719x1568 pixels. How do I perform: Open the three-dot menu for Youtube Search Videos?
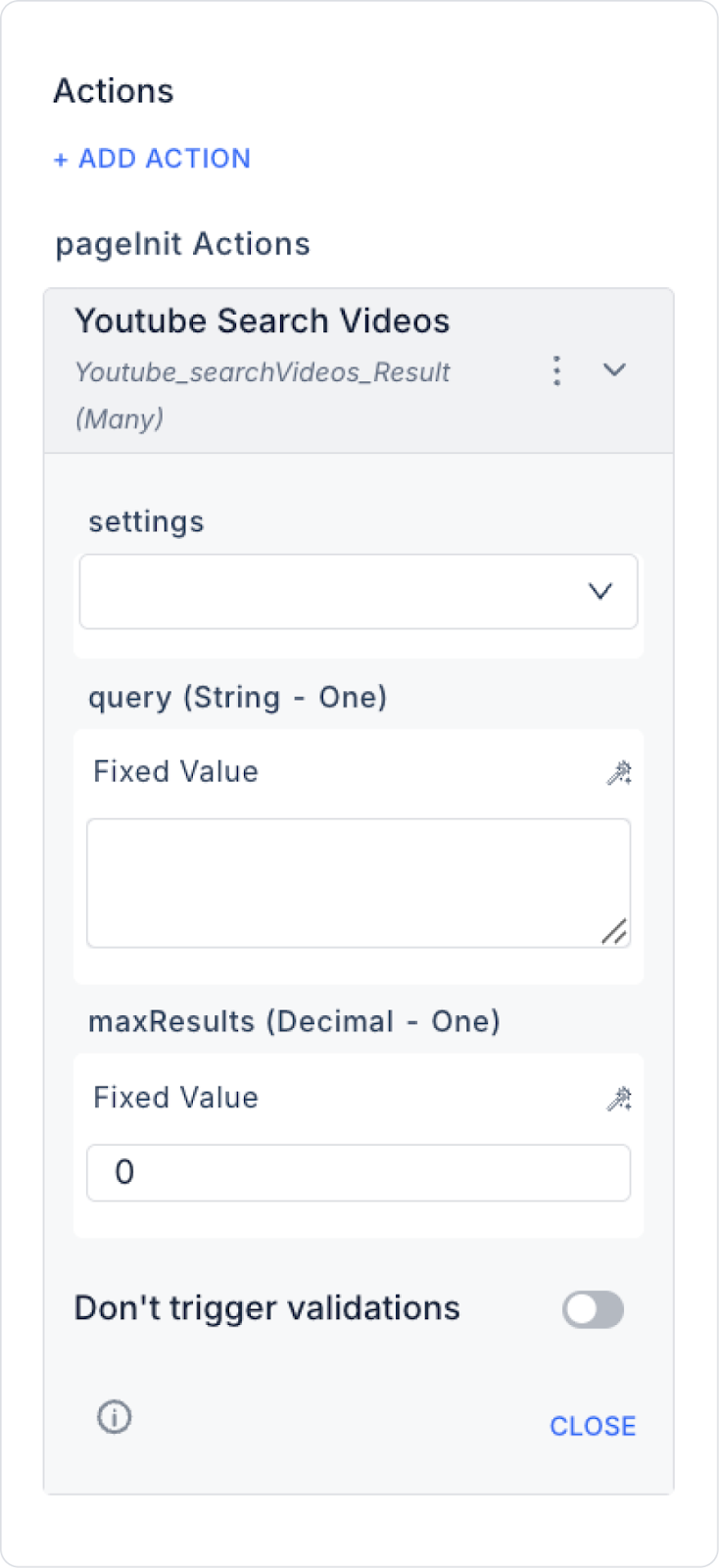[x=556, y=370]
